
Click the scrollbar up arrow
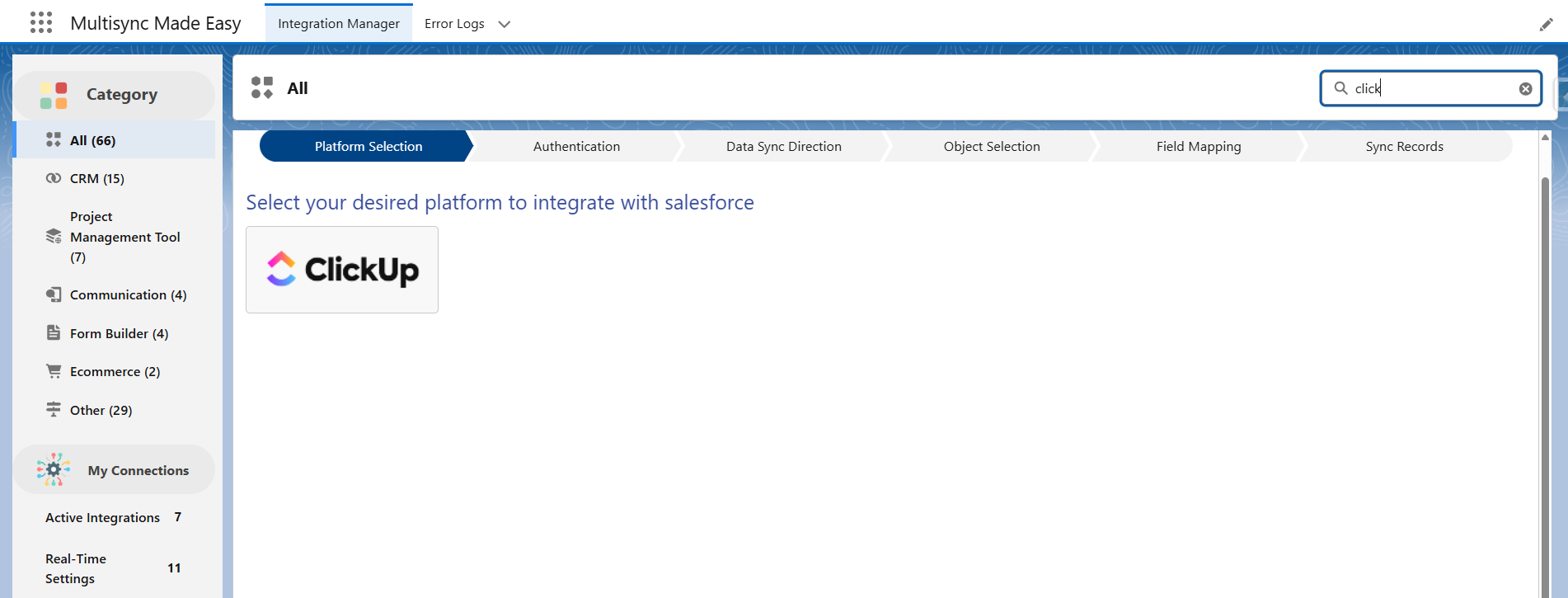(1546, 138)
